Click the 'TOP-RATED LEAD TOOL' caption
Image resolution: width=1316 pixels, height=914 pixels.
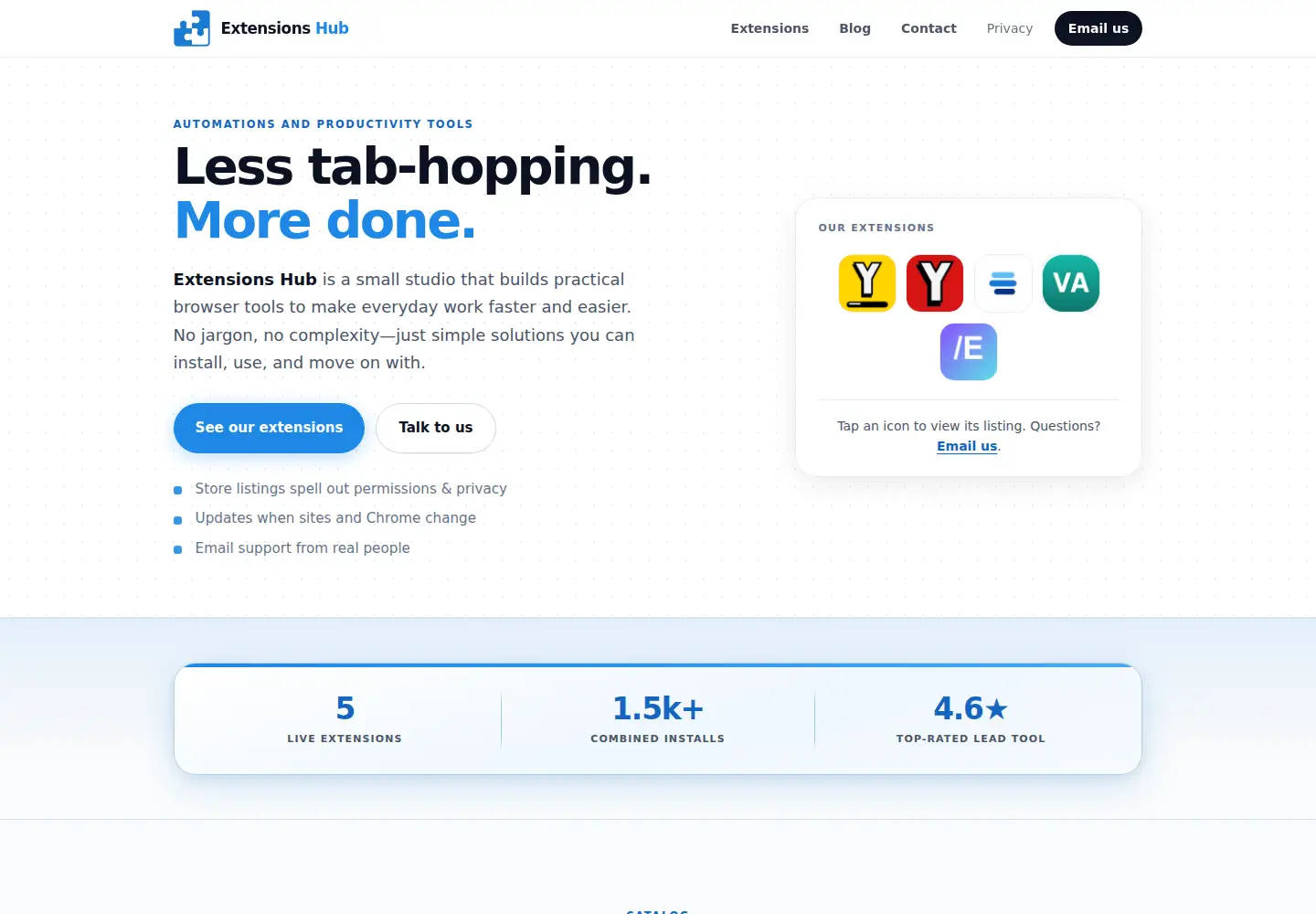pos(971,739)
